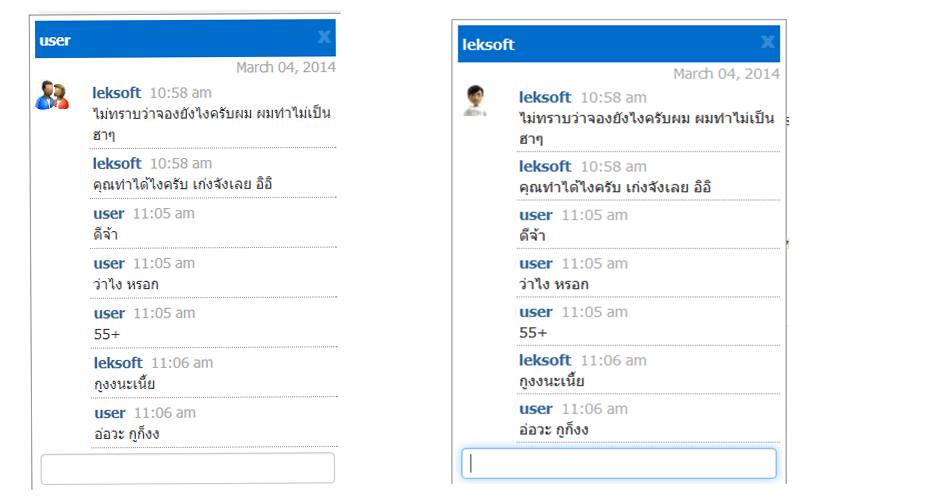The width and height of the screenshot is (940, 500).
Task: Close the leksoft chat window
Action: 767,41
